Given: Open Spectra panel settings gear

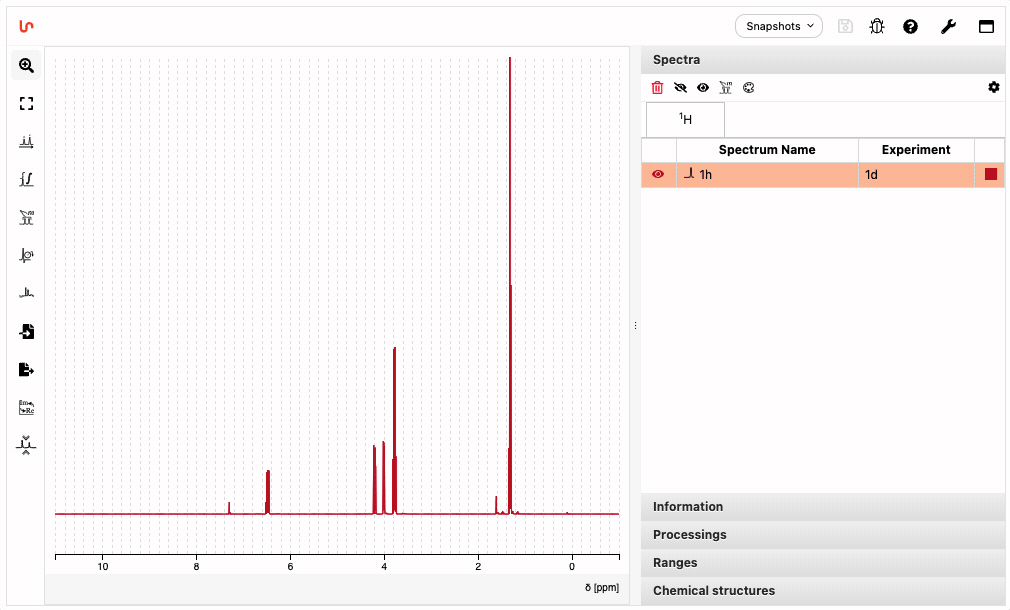Looking at the screenshot, I should [993, 88].
